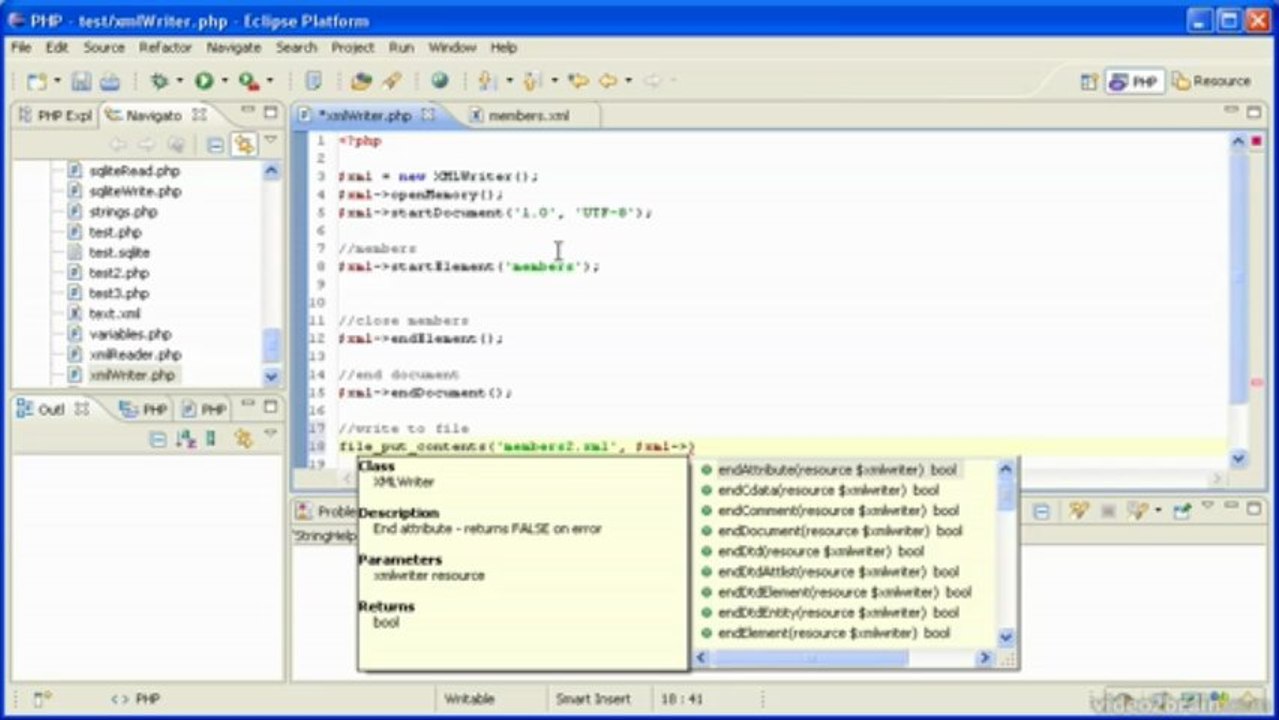Open the Project menu
The width and height of the screenshot is (1279, 720).
(x=353, y=47)
